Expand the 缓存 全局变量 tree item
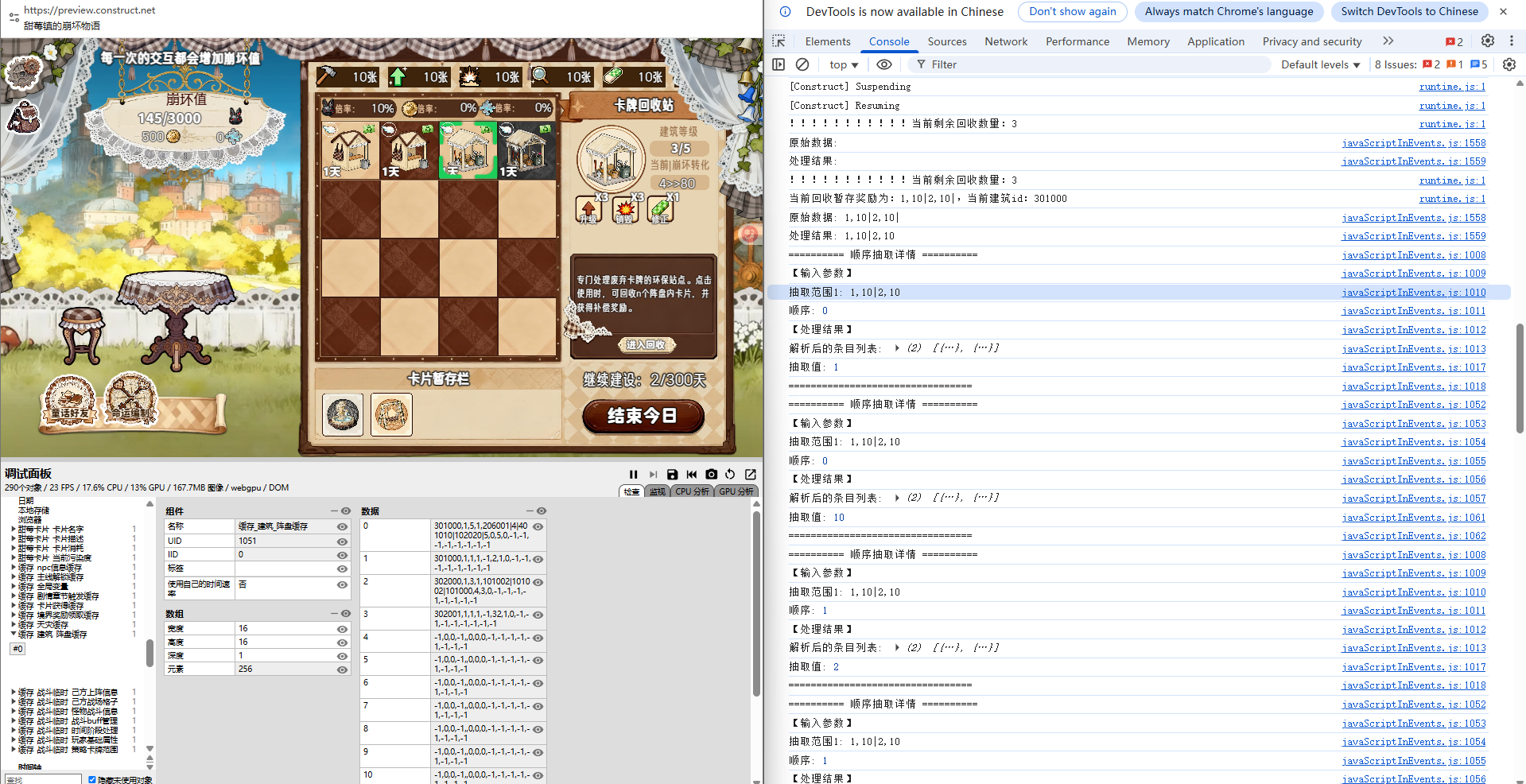This screenshot has width=1526, height=784. (14, 587)
